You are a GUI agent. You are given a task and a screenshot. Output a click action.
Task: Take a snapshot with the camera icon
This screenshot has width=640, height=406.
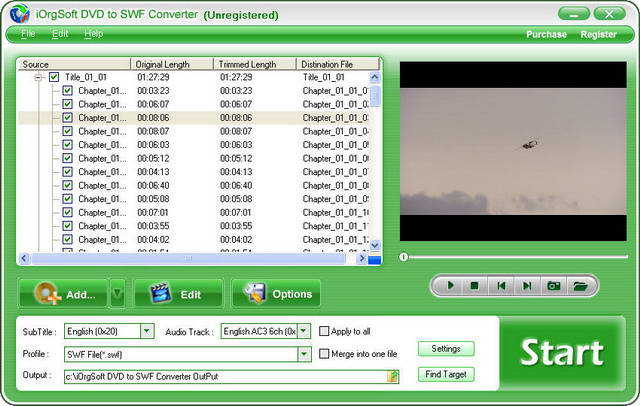[x=553, y=286]
